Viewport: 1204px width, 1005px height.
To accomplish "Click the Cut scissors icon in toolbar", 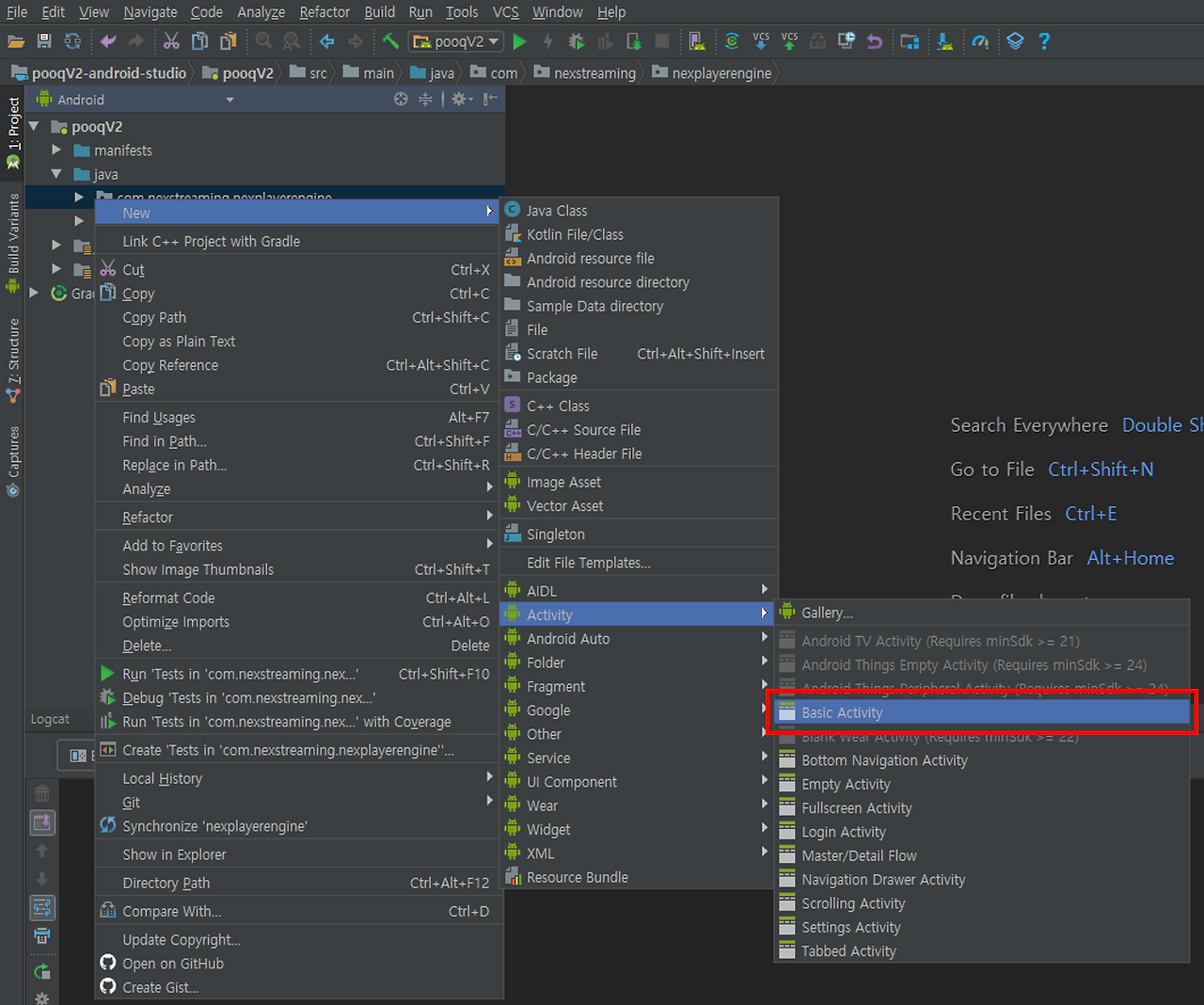I will (170, 41).
